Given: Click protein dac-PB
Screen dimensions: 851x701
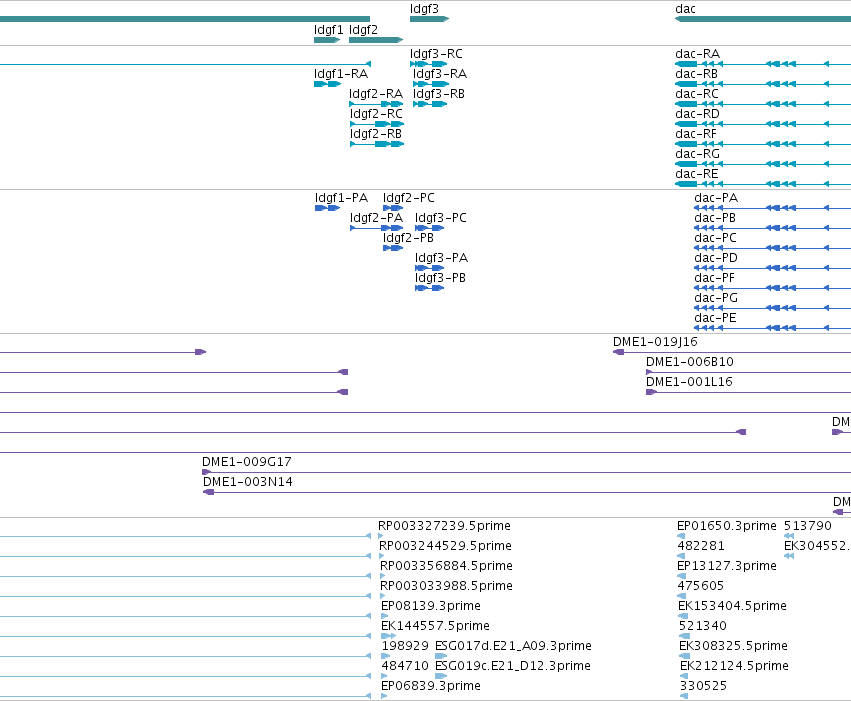Looking at the screenshot, I should coord(715,218).
